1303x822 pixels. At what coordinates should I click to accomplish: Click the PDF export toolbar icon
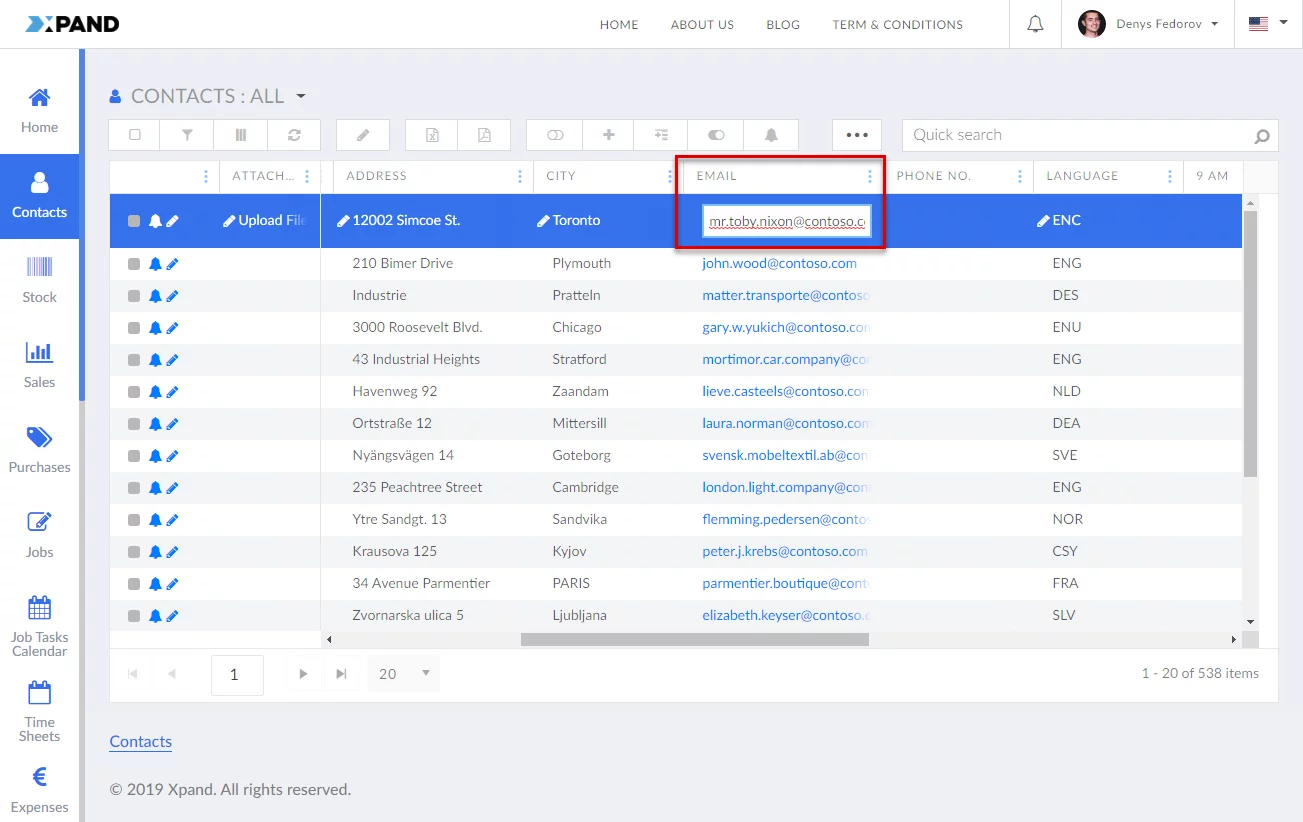(x=484, y=135)
